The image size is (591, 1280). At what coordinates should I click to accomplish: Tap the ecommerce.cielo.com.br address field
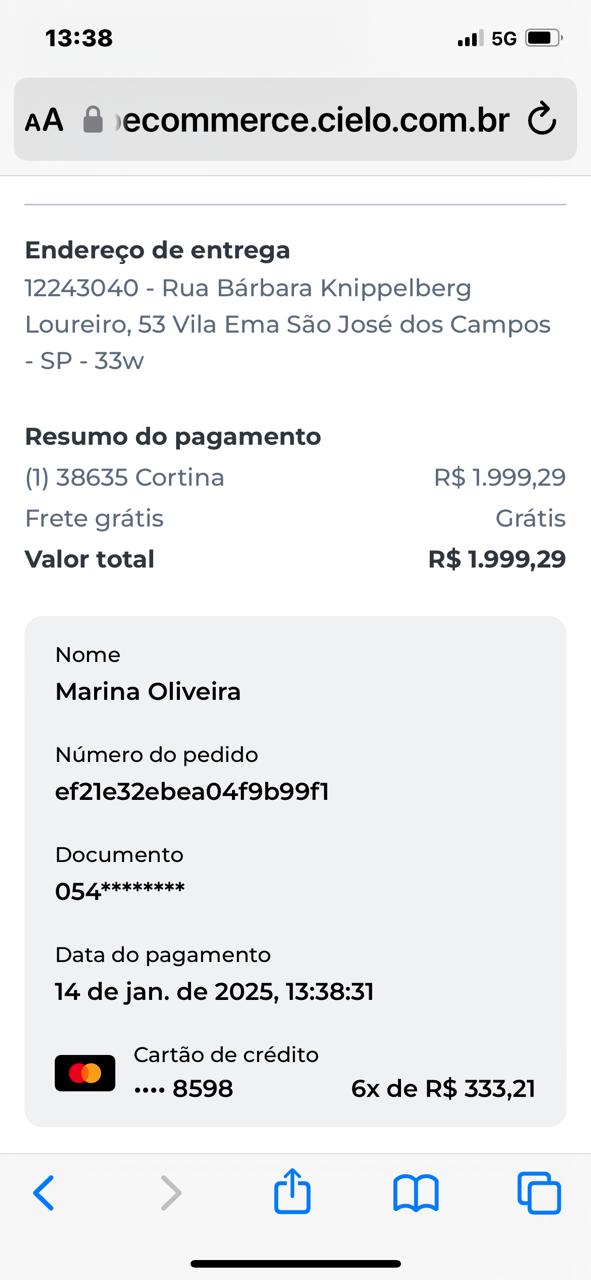(x=295, y=119)
